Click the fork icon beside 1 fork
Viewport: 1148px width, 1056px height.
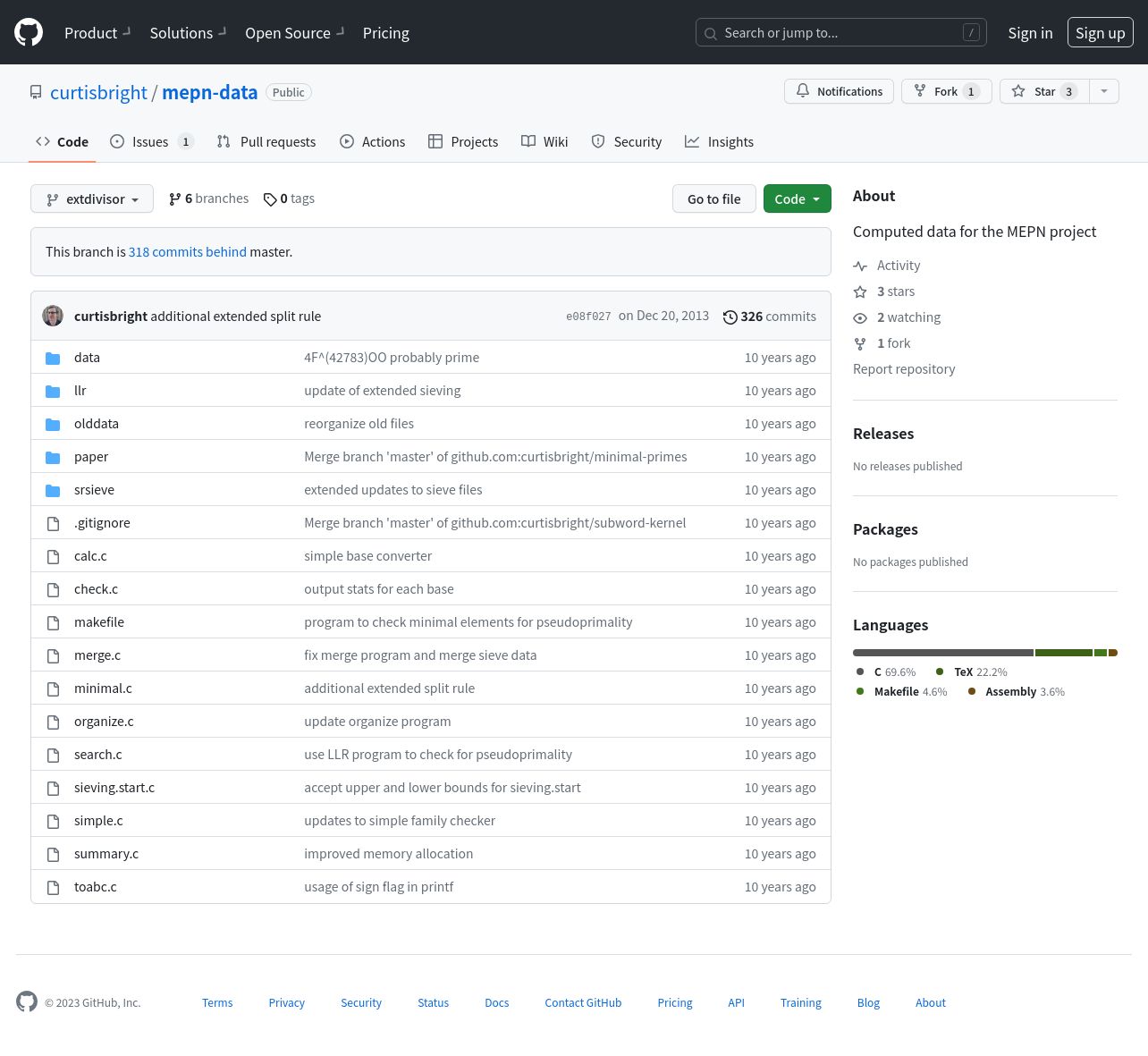point(860,343)
